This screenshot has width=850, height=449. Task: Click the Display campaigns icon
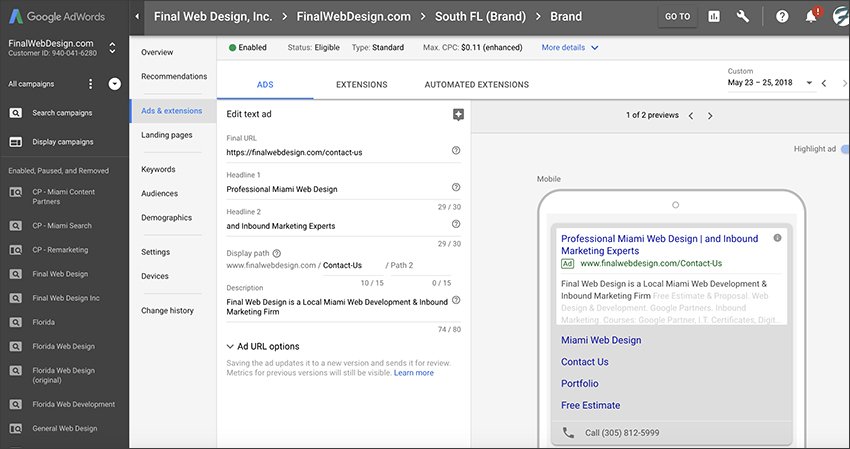coord(16,142)
